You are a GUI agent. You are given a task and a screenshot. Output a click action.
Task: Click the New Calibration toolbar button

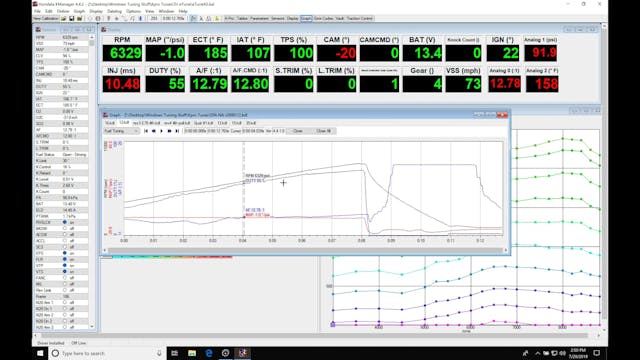(x=46, y=18)
